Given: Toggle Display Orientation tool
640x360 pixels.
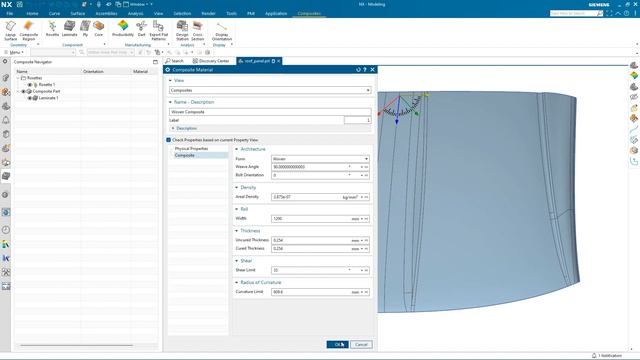Looking at the screenshot, I should coord(222,31).
